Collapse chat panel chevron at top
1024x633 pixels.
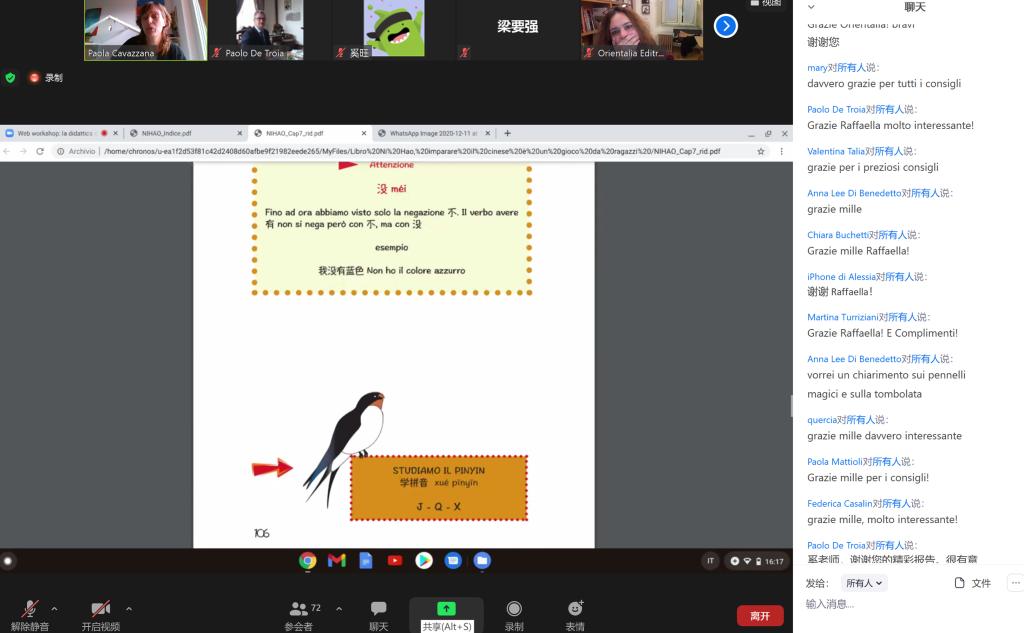tap(811, 7)
